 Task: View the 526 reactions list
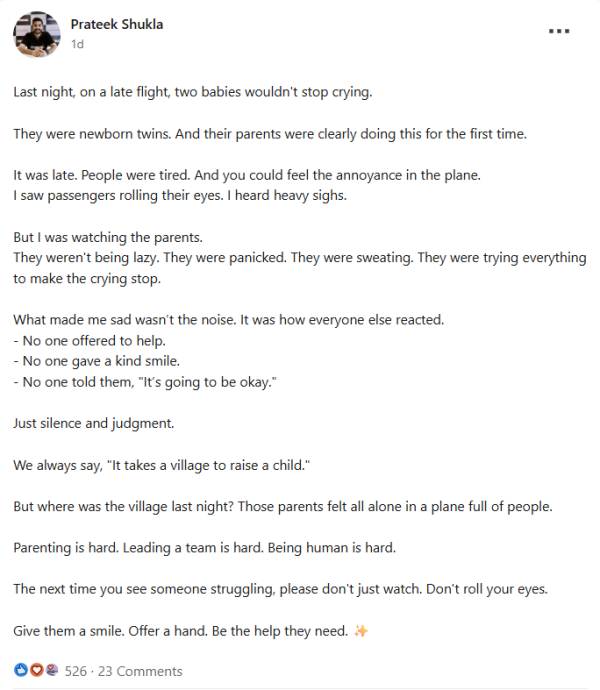point(76,671)
